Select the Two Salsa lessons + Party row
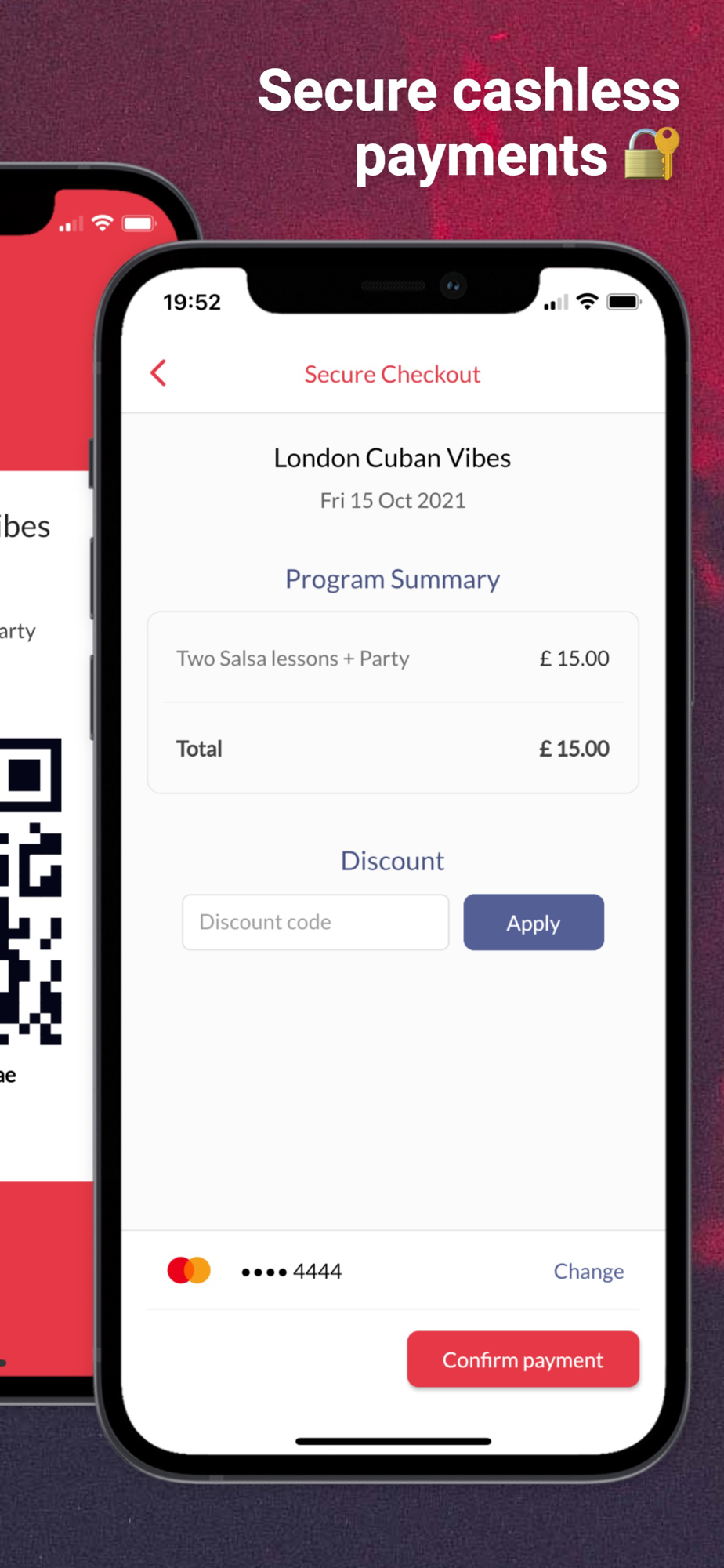This screenshot has height=1568, width=724. coord(393,658)
